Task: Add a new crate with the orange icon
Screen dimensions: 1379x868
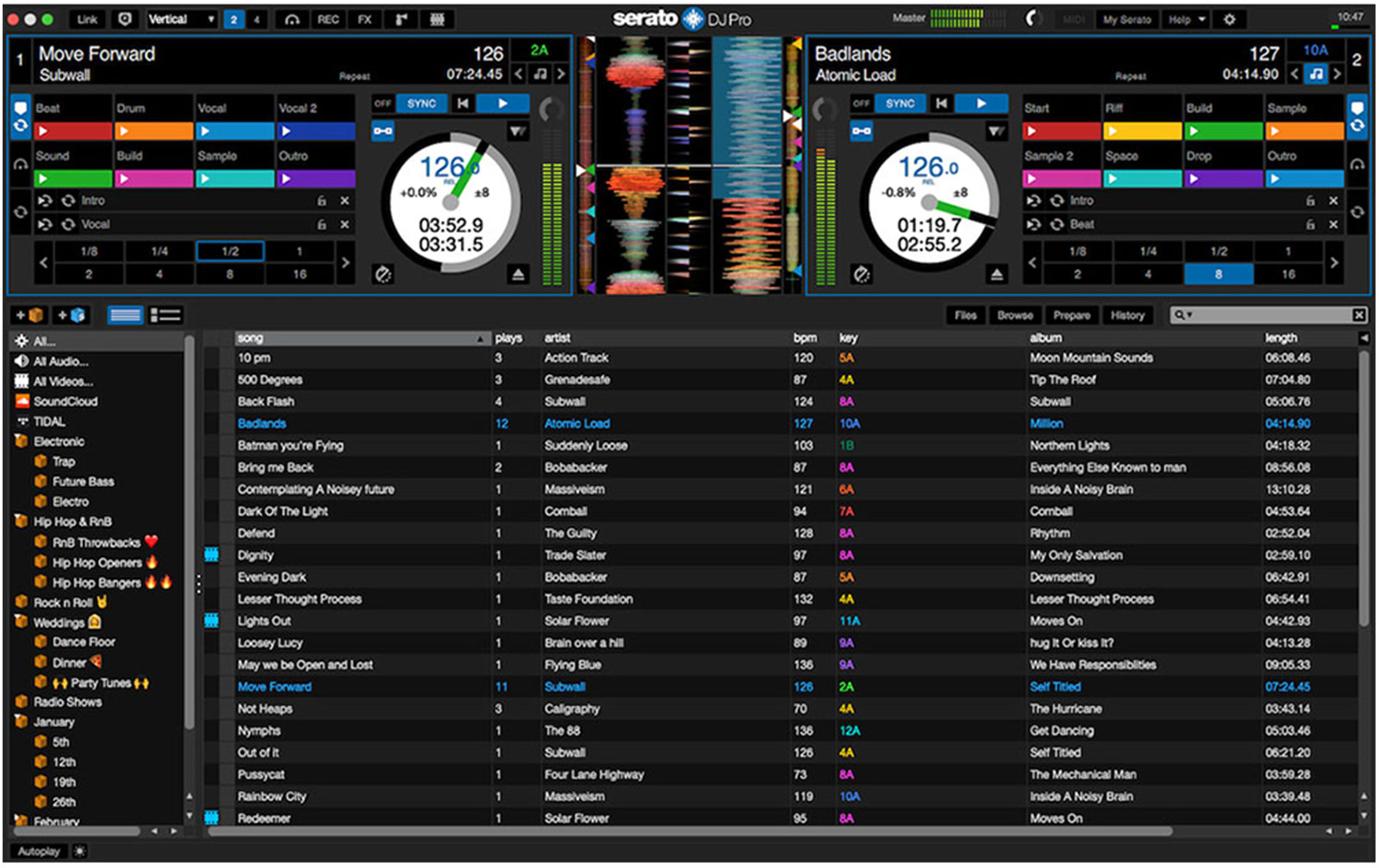Action: (29, 315)
